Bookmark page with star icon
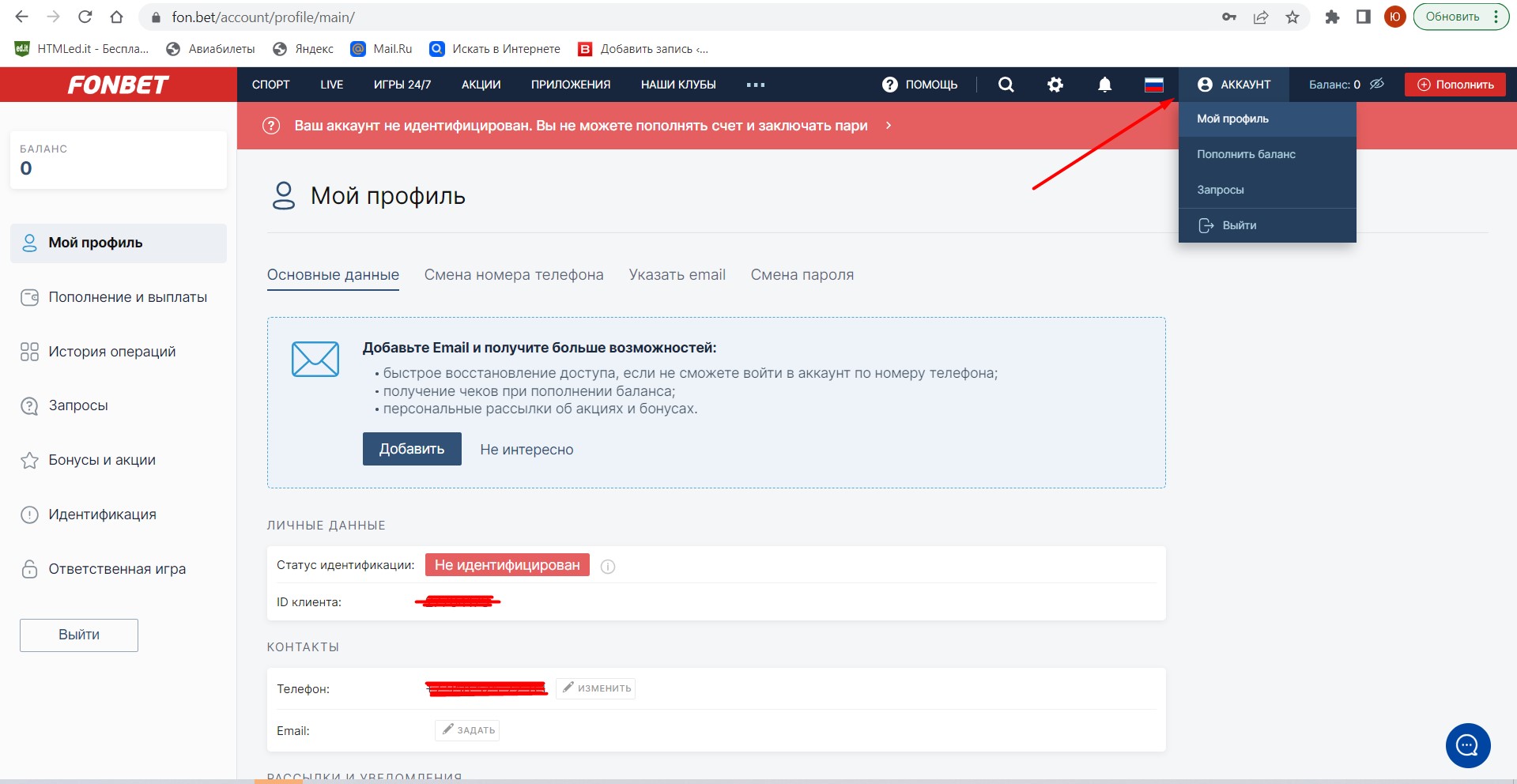The width and height of the screenshot is (1517, 784). coord(1292,17)
